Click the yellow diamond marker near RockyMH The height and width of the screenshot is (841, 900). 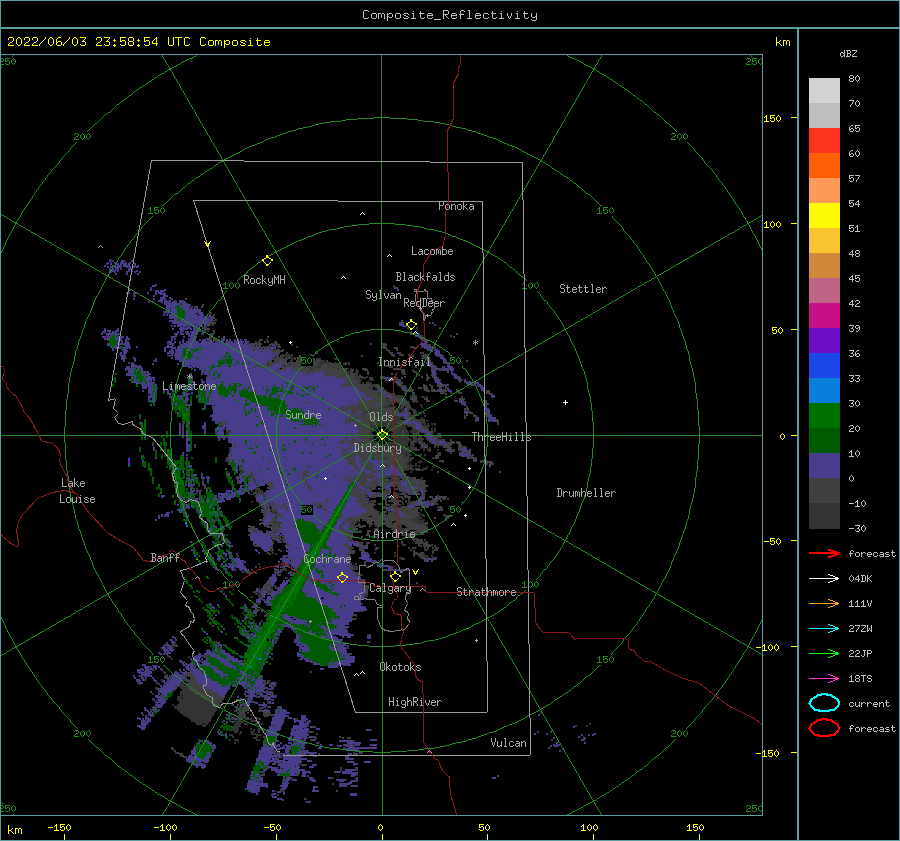pyautogui.click(x=267, y=261)
